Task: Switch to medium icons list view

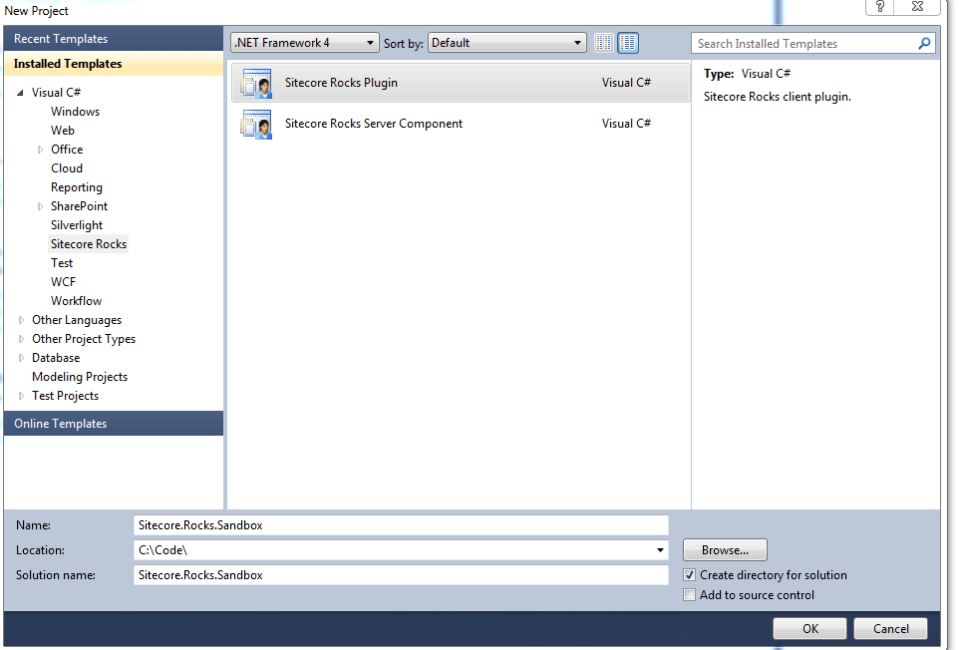Action: tap(627, 42)
